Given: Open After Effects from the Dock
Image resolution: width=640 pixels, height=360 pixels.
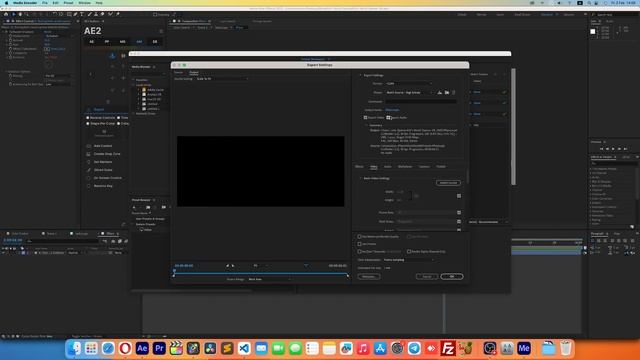Looking at the screenshot, I should (x=142, y=348).
